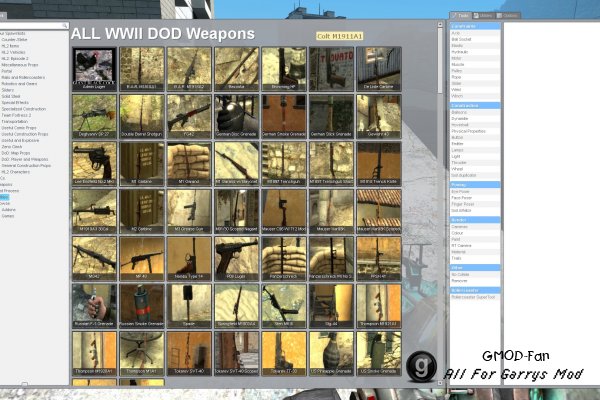Viewport: 600px width, 400px height.
Task: Switch to the Tools tab
Action: (460, 16)
